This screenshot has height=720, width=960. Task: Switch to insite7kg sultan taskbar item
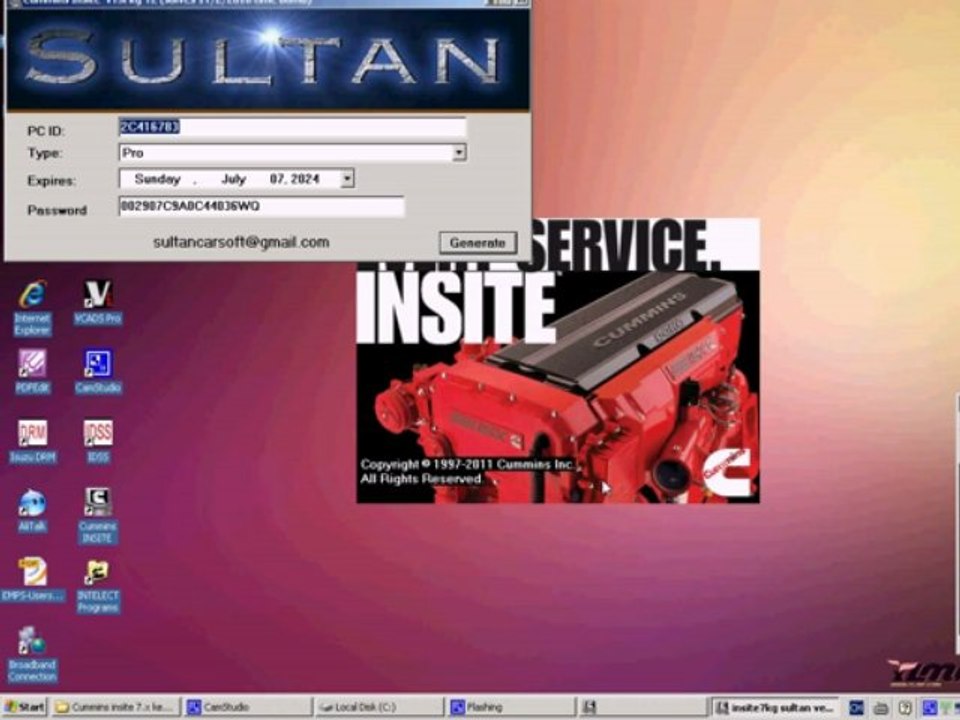(x=775, y=707)
